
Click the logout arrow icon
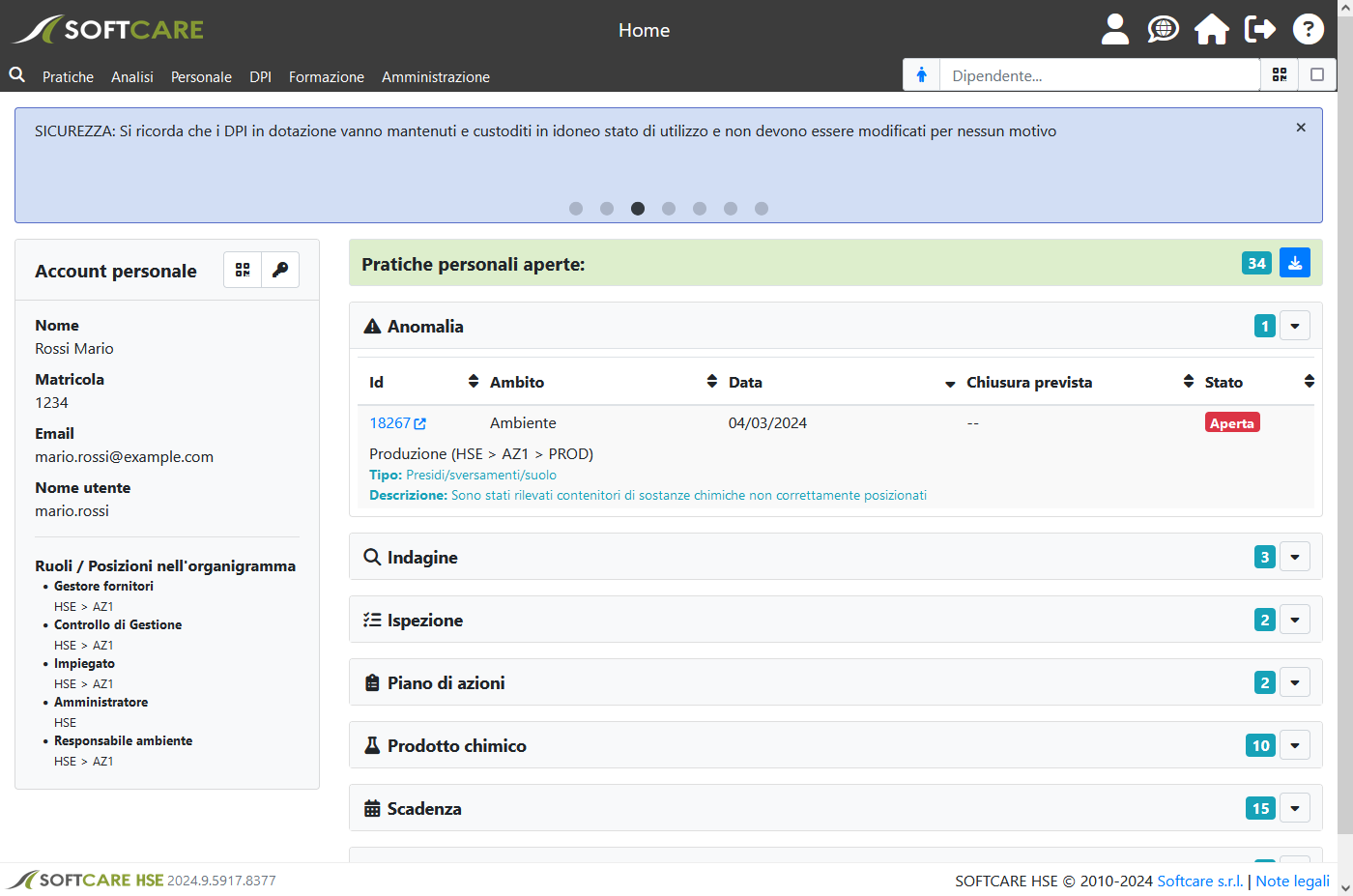tap(1259, 29)
